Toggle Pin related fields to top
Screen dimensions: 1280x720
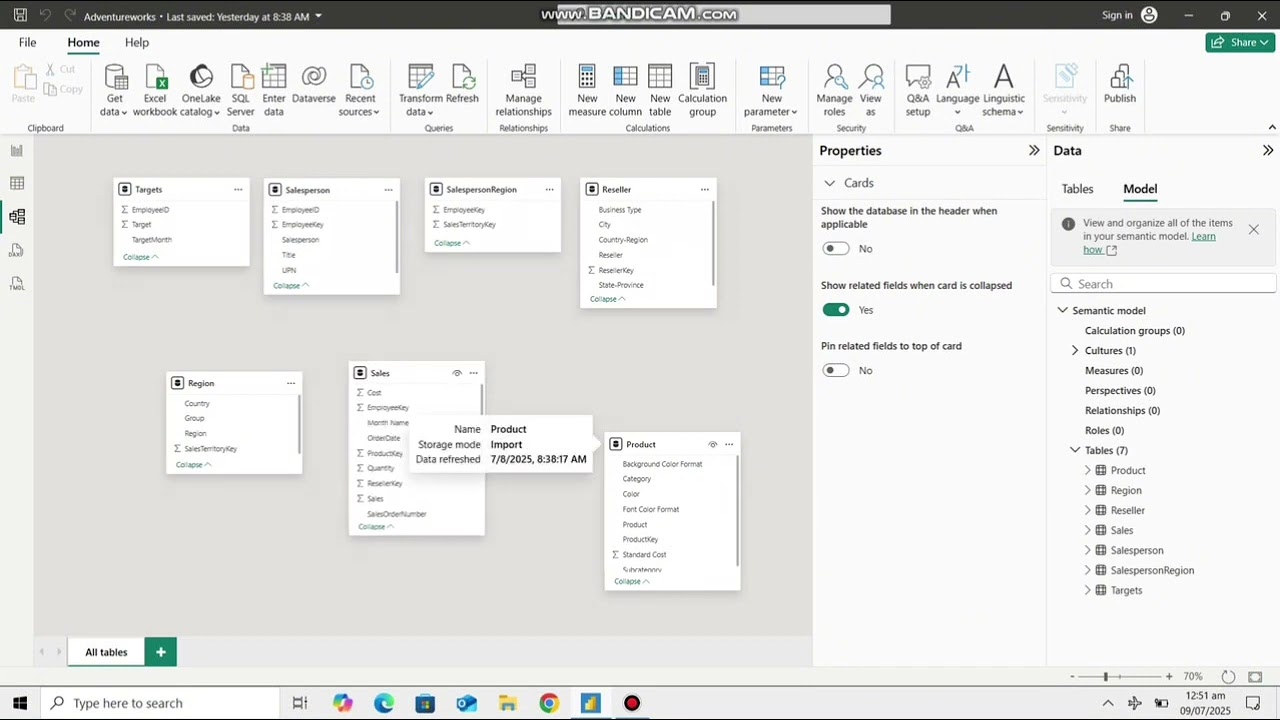click(x=836, y=370)
